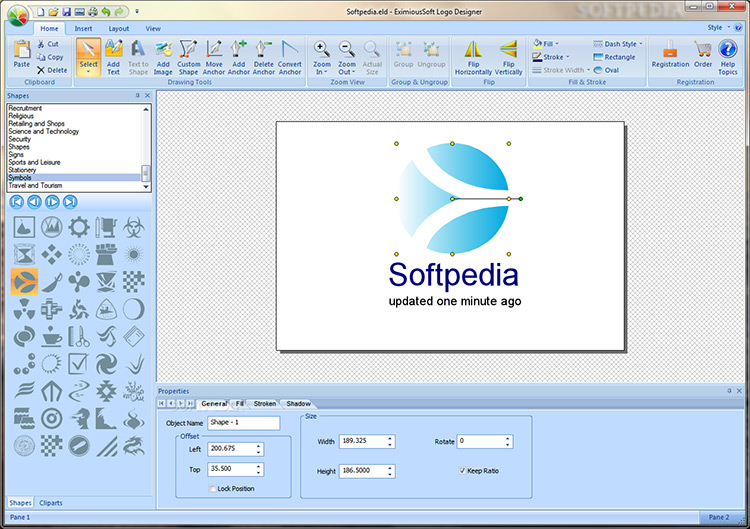The image size is (750, 529).
Task: Decrease the Top offset with spinner
Action: coord(258,472)
